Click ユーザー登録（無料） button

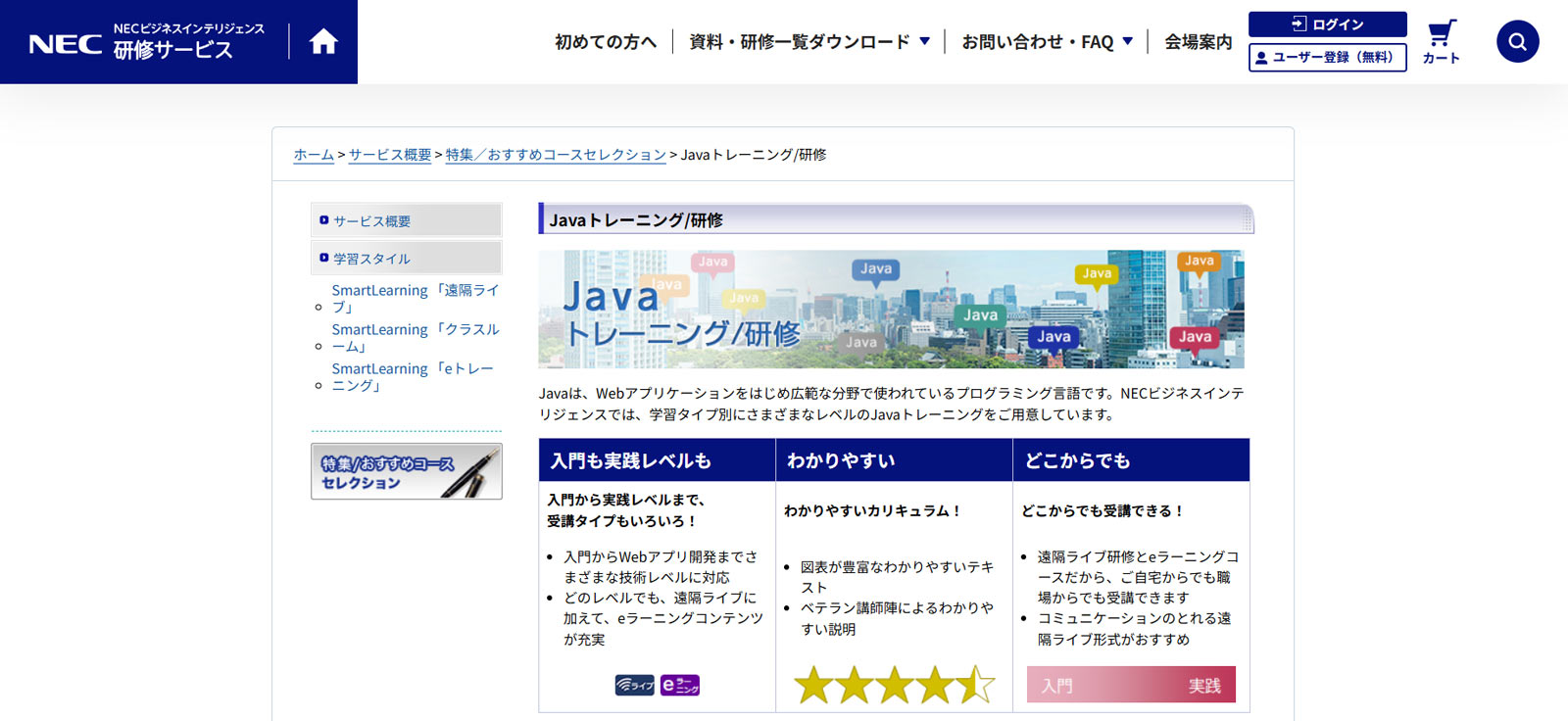coord(1327,57)
